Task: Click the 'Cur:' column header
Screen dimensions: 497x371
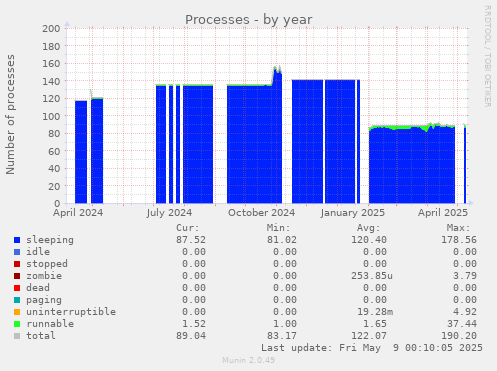Action: [x=188, y=228]
